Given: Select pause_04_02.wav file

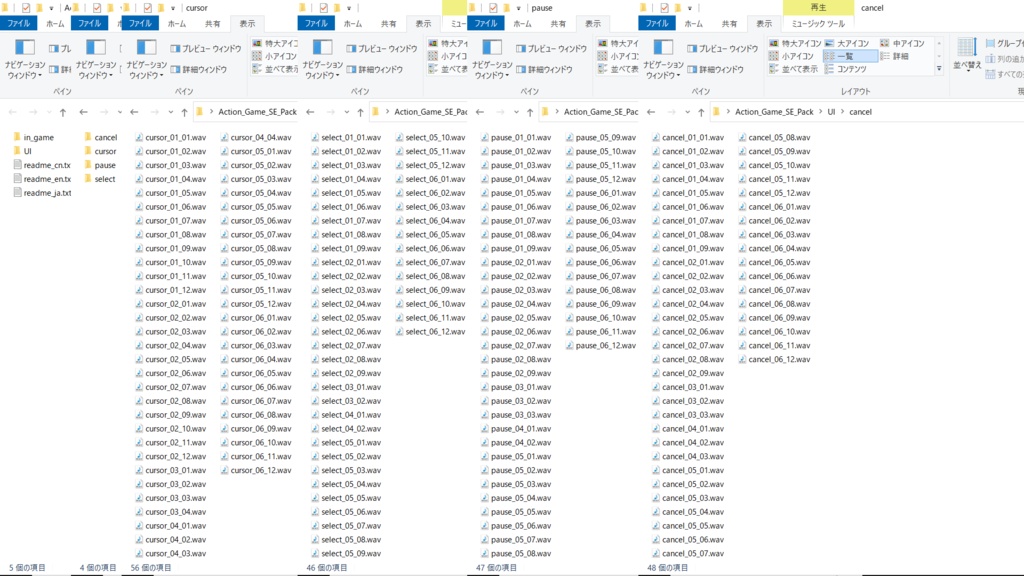Looking at the screenshot, I should 516,443.
